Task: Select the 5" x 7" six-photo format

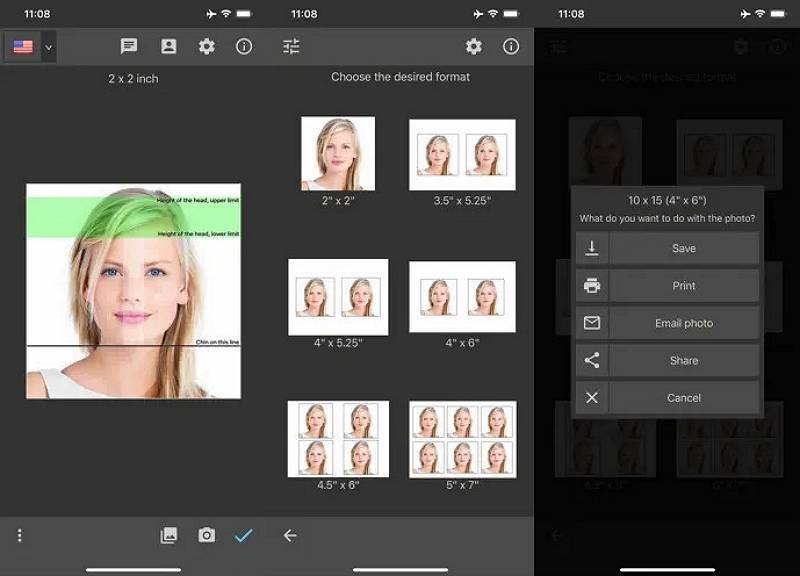Action: (463, 439)
